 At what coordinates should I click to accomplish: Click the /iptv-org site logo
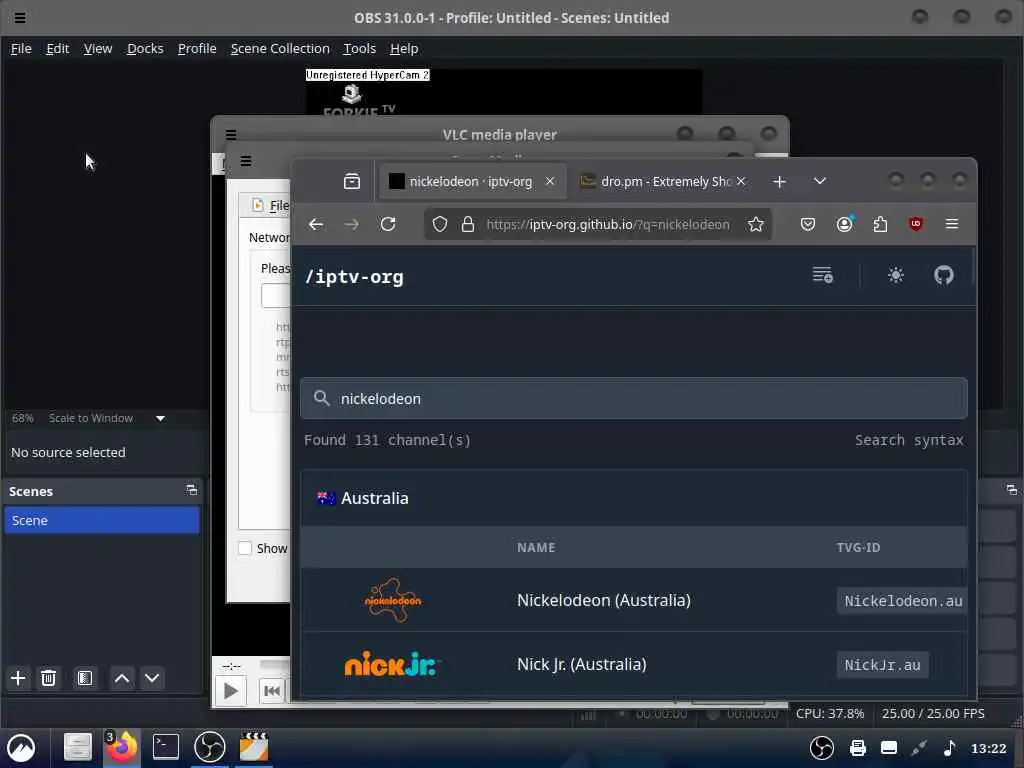[x=354, y=277]
